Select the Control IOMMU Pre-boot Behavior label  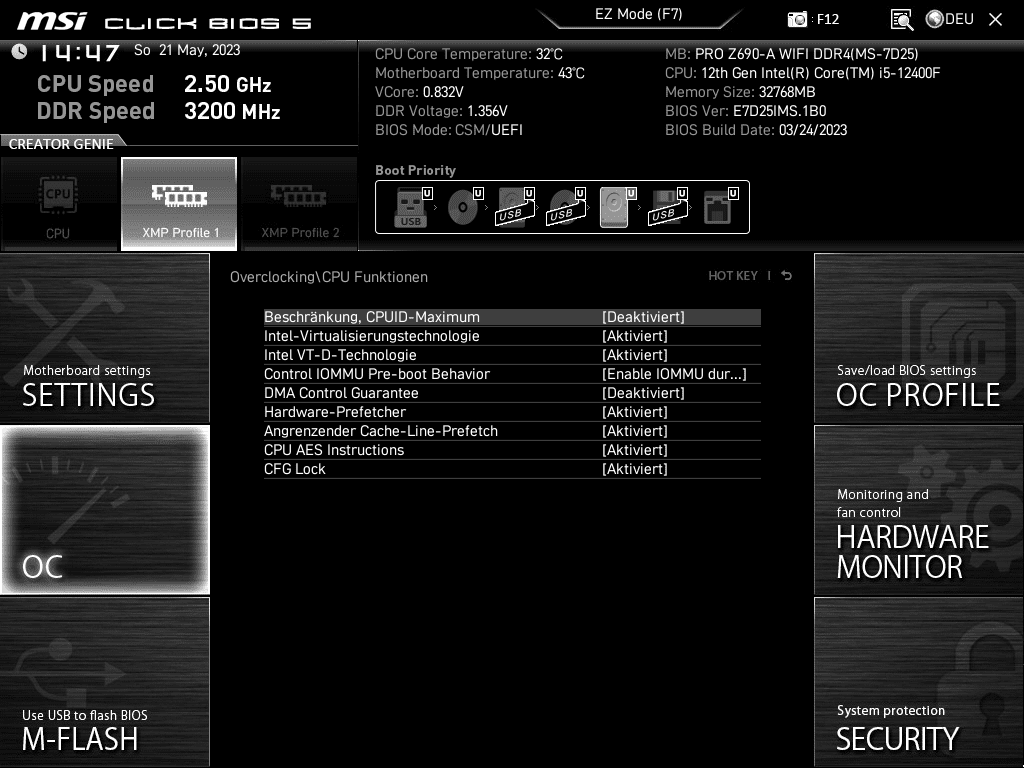(377, 374)
